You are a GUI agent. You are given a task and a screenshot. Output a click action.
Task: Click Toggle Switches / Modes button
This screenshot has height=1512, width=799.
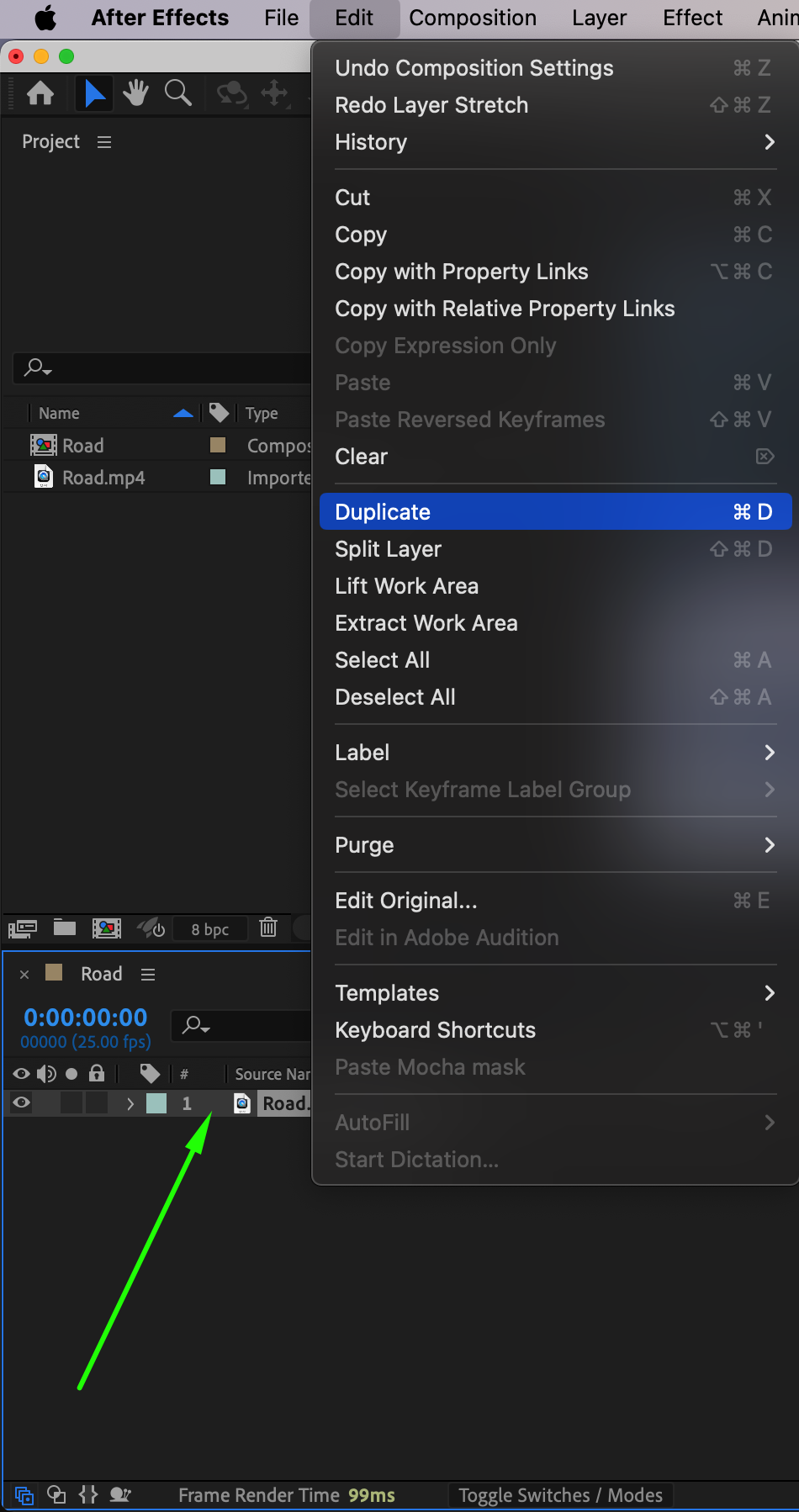coord(560,1495)
